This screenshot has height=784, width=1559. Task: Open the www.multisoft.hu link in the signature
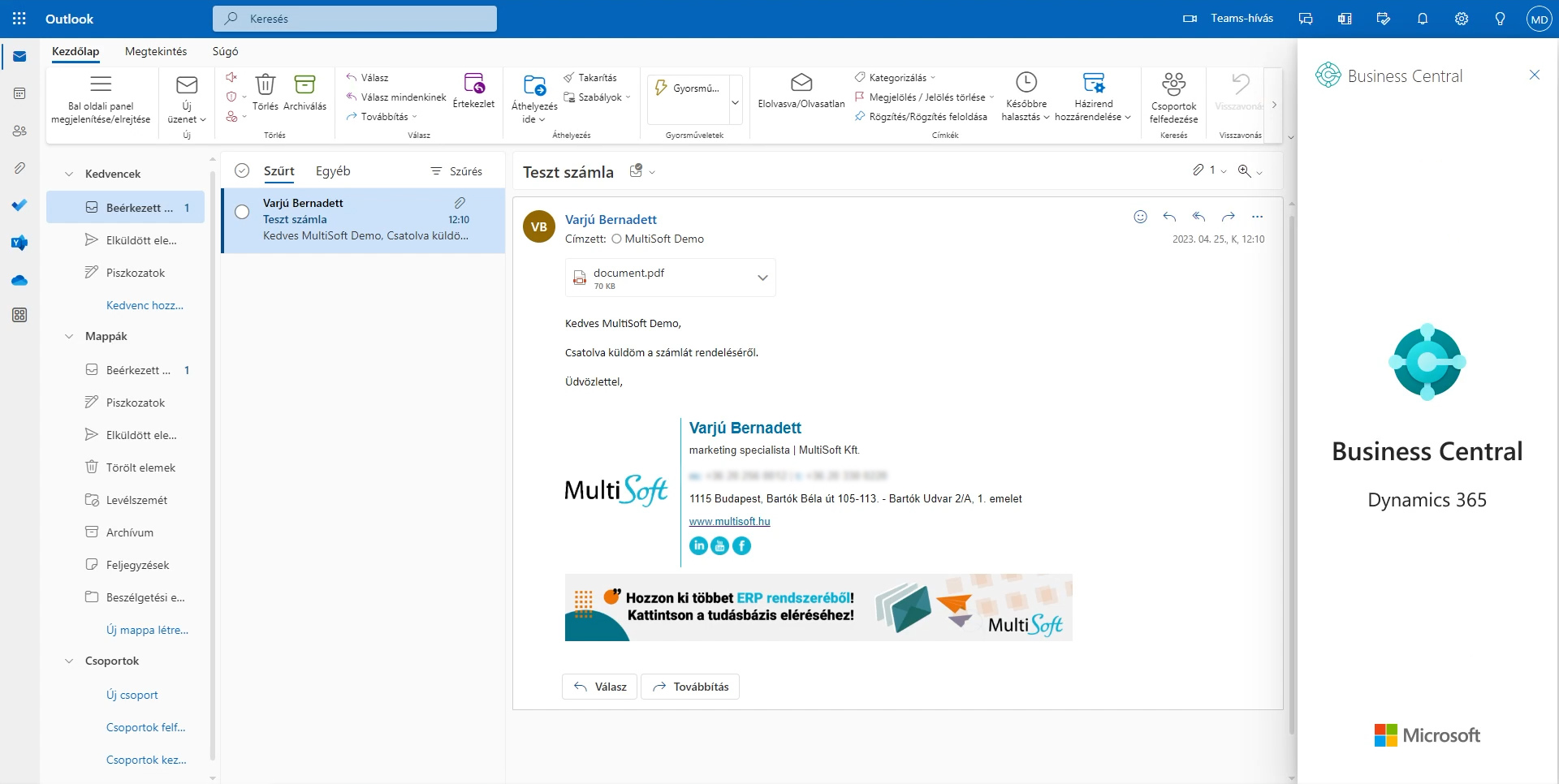tap(729, 521)
